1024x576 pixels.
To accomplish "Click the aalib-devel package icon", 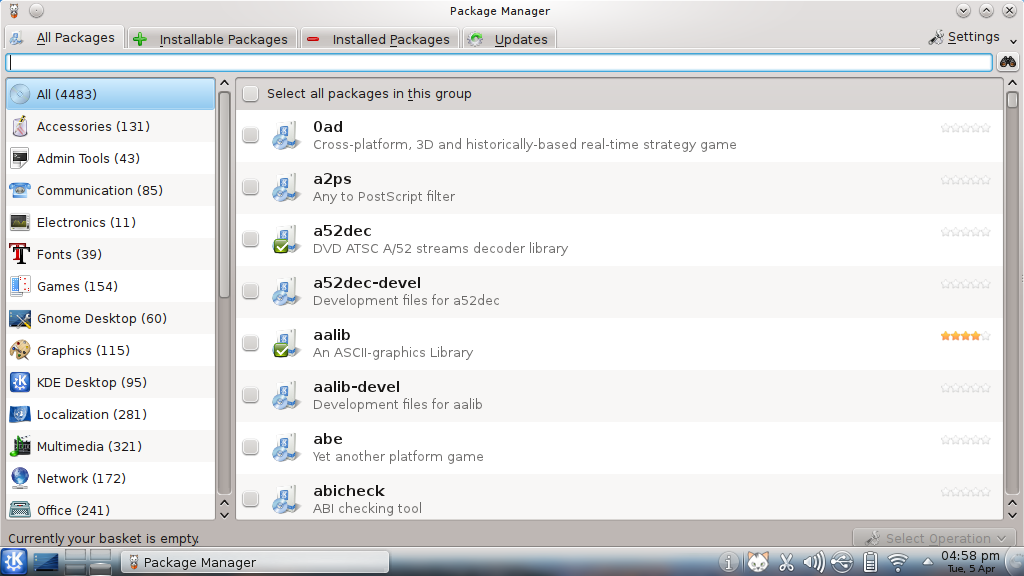I will [x=286, y=396].
